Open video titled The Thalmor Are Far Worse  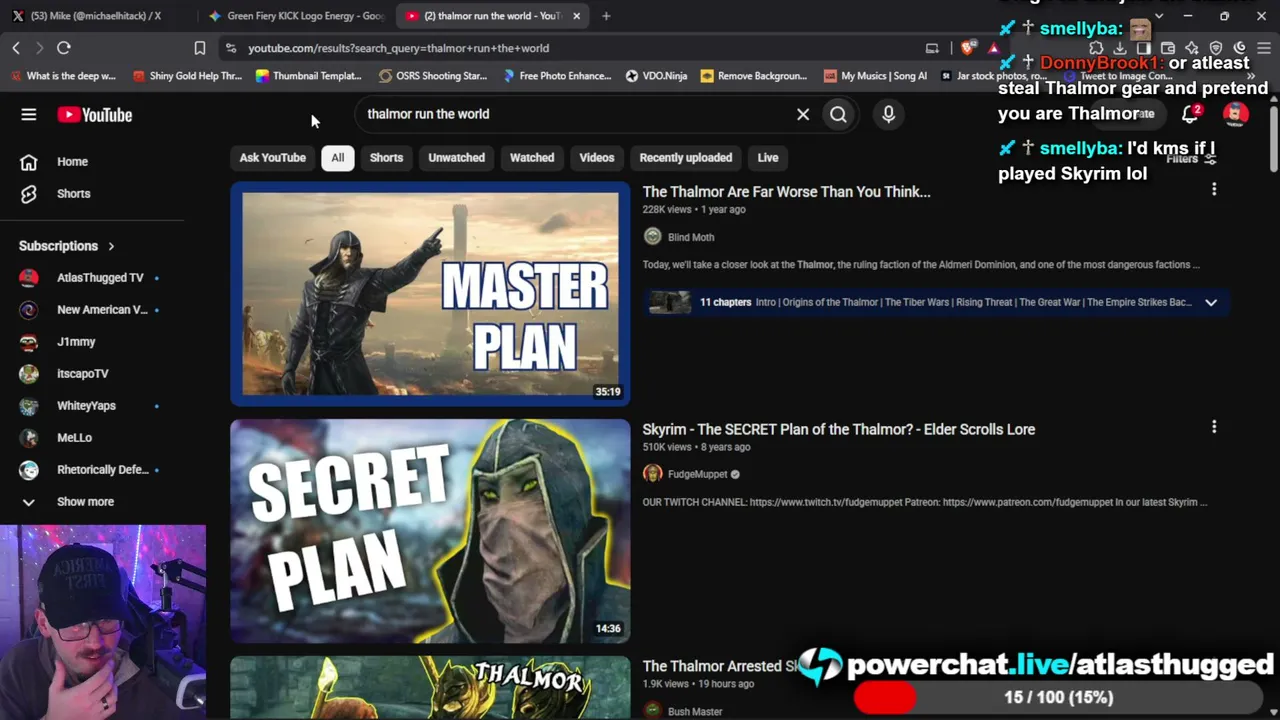[786, 192]
